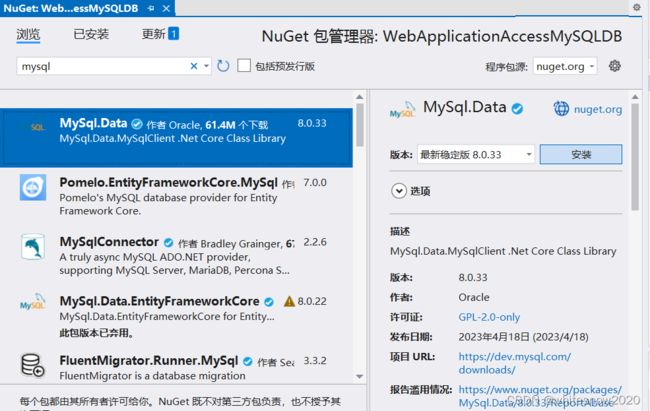This screenshot has width=650, height=411.
Task: Click the deprecation warning triangle icon
Action: coord(289,302)
